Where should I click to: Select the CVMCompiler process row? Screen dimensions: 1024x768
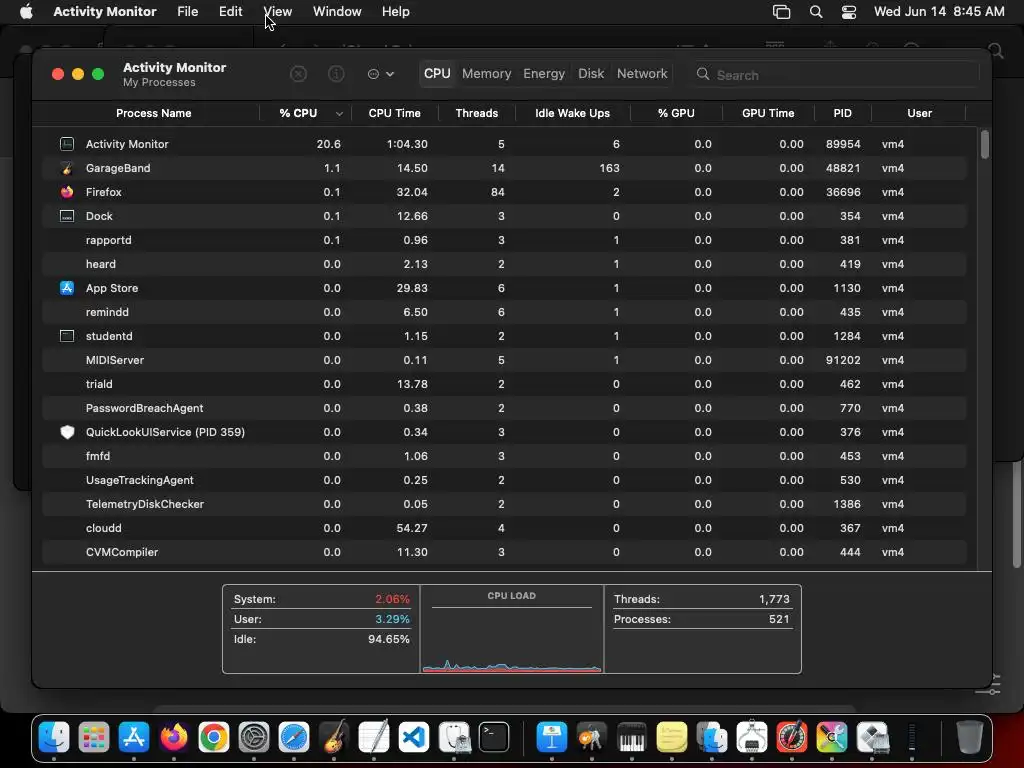click(x=504, y=552)
